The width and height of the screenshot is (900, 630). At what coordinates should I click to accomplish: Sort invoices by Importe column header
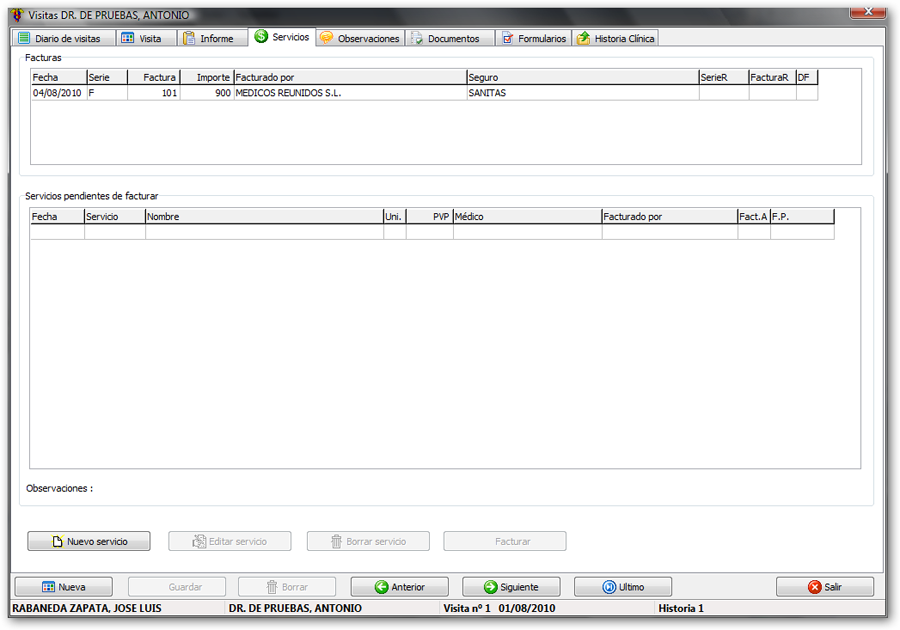coord(206,77)
